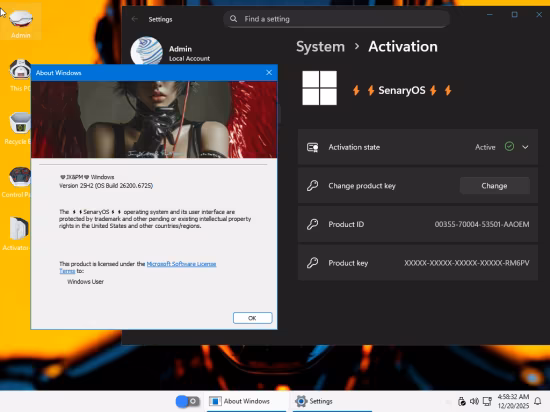Click the About Windows banner image
This screenshot has width=550, height=412.
click(154, 120)
